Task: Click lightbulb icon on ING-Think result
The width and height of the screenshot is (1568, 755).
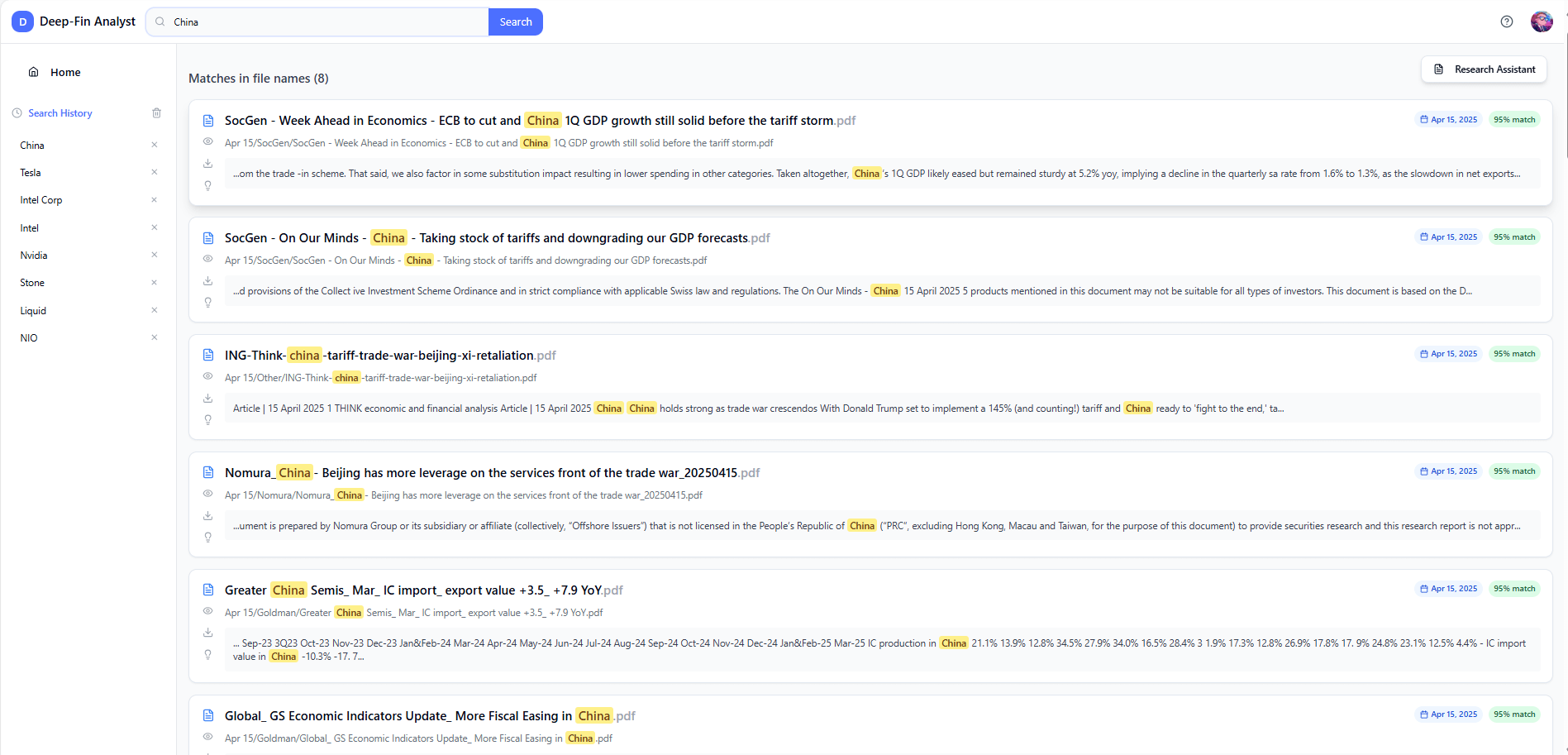Action: (208, 420)
